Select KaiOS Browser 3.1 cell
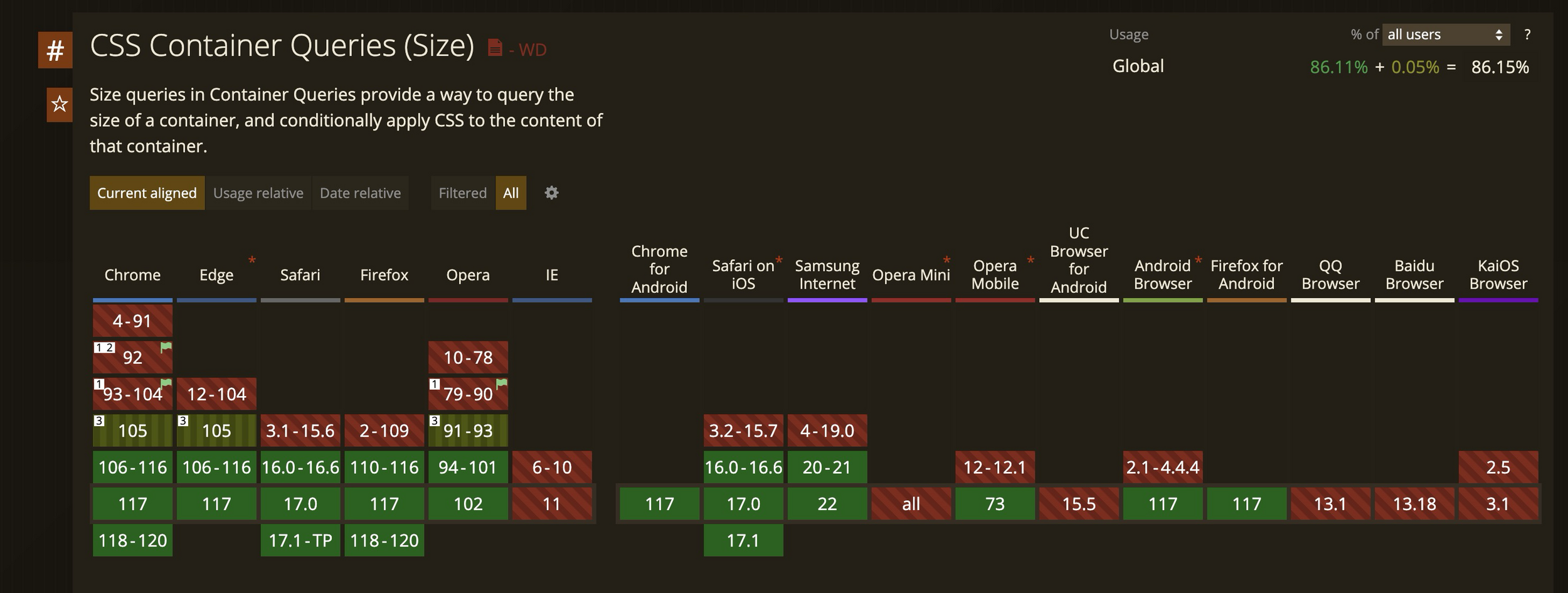Screen dimensions: 1568x593 tap(1498, 504)
